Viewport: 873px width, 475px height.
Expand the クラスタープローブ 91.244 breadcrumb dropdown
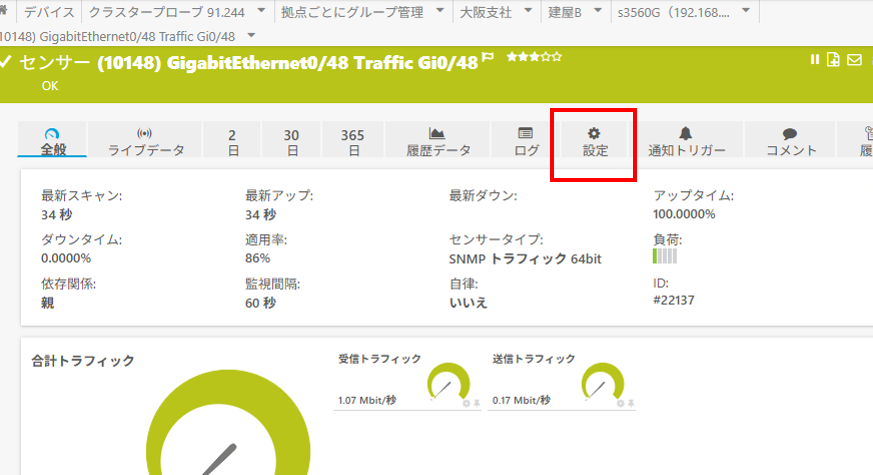(262, 13)
